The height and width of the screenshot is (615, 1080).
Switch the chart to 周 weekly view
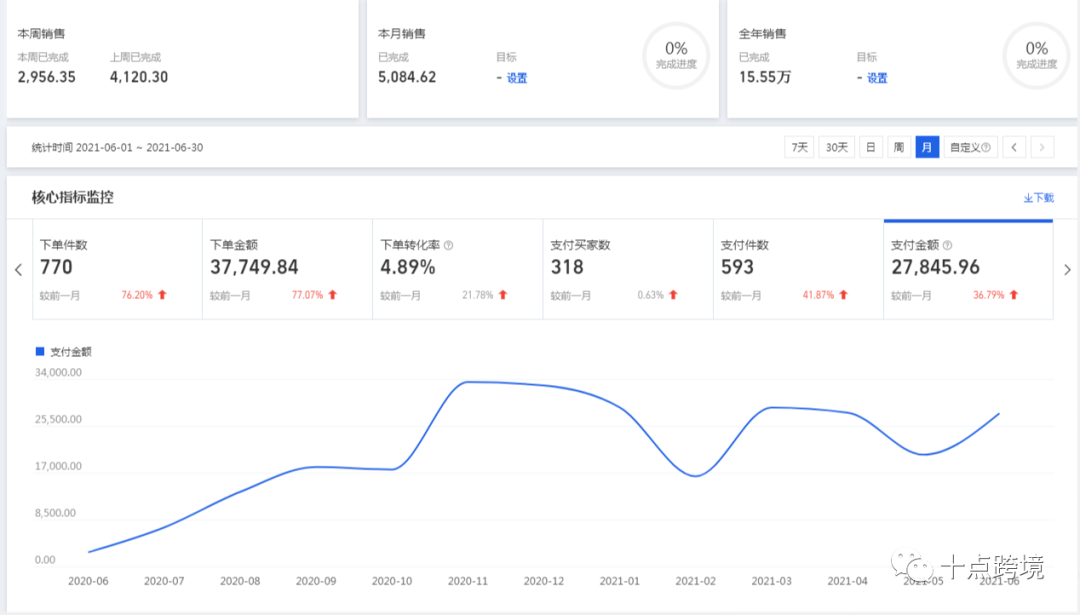tap(899, 146)
